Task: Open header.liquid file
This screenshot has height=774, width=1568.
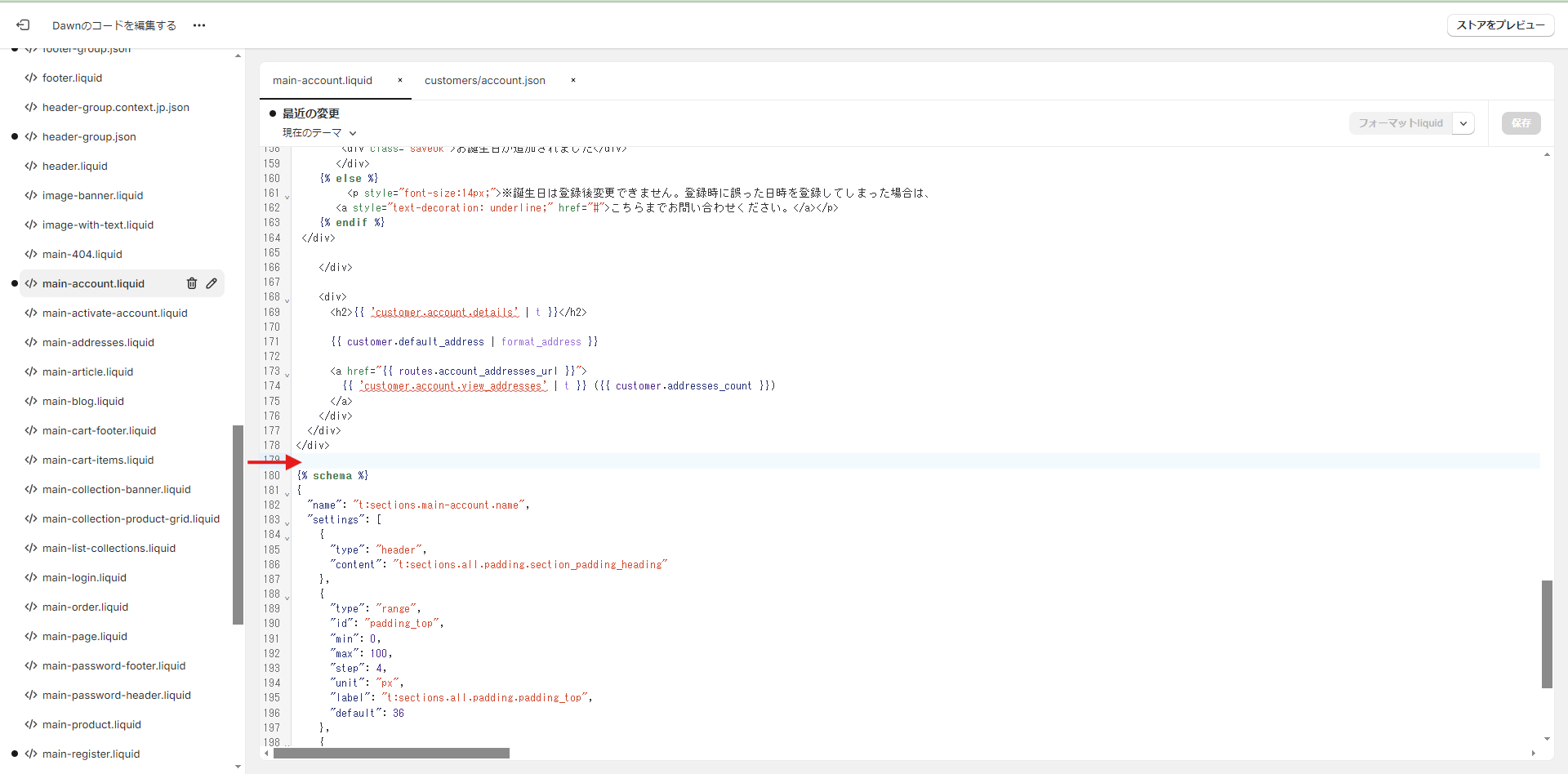Action: coord(75,166)
